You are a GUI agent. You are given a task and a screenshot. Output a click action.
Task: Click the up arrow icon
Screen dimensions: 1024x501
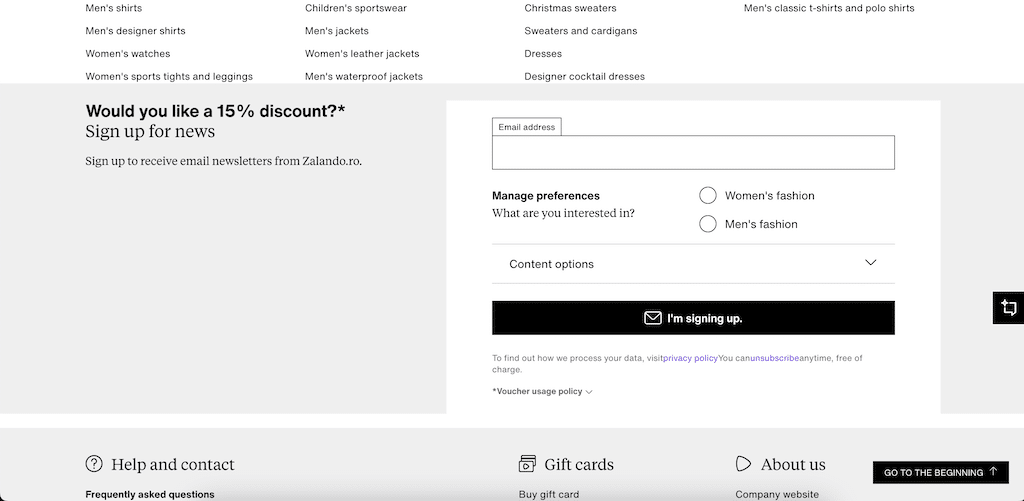pos(993,472)
